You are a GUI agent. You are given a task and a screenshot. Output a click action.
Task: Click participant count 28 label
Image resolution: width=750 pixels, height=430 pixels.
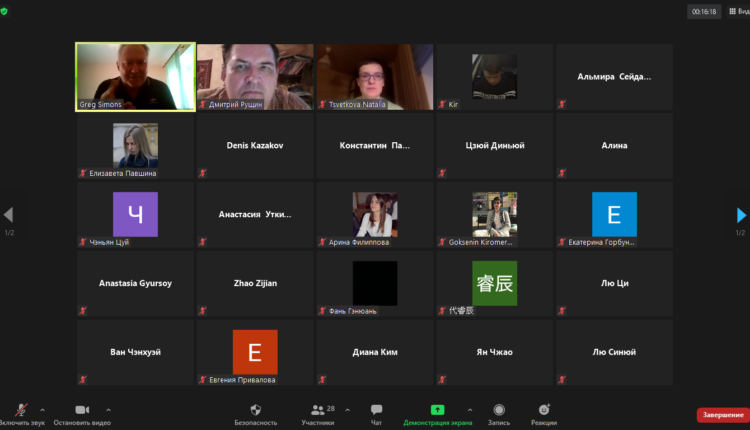point(331,408)
